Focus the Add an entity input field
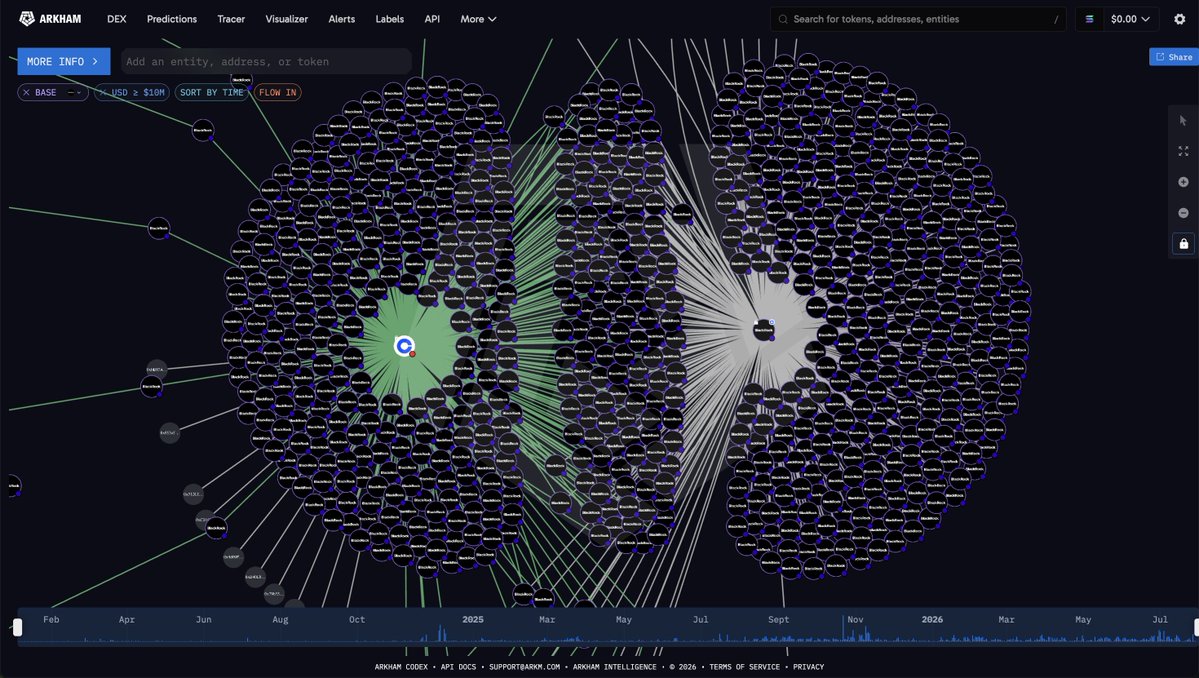This screenshot has width=1199, height=678. click(266, 61)
